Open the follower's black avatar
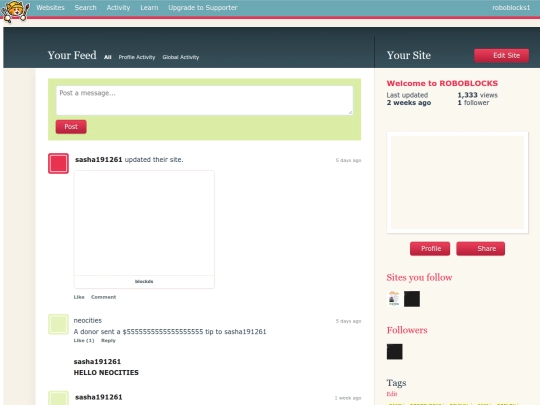The image size is (540, 405). 395,352
